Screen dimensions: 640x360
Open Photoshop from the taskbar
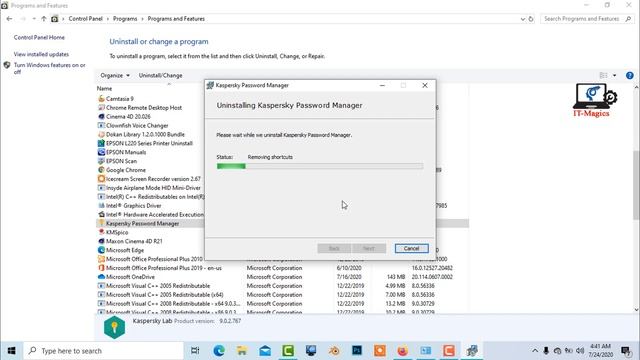pyautogui.click(x=357, y=351)
